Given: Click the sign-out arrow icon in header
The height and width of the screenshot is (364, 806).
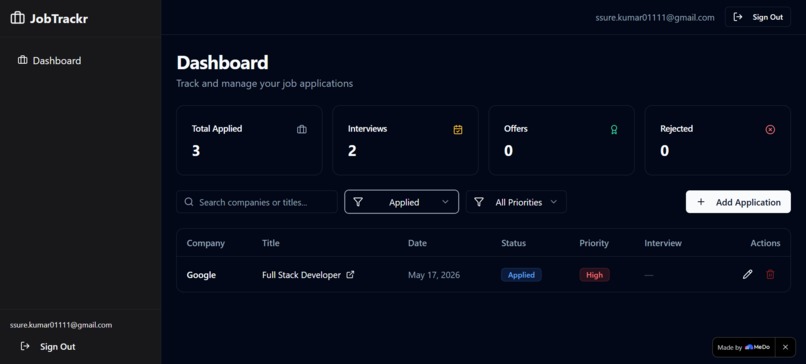Looking at the screenshot, I should [x=738, y=17].
